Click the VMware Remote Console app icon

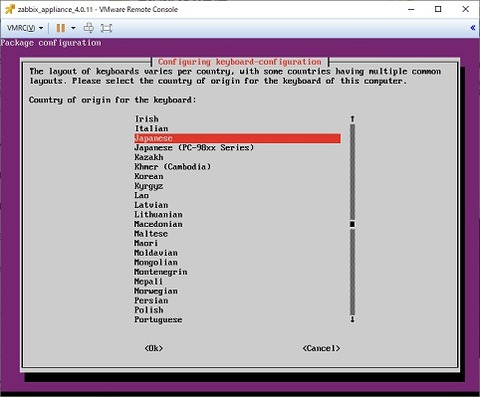(10, 9)
